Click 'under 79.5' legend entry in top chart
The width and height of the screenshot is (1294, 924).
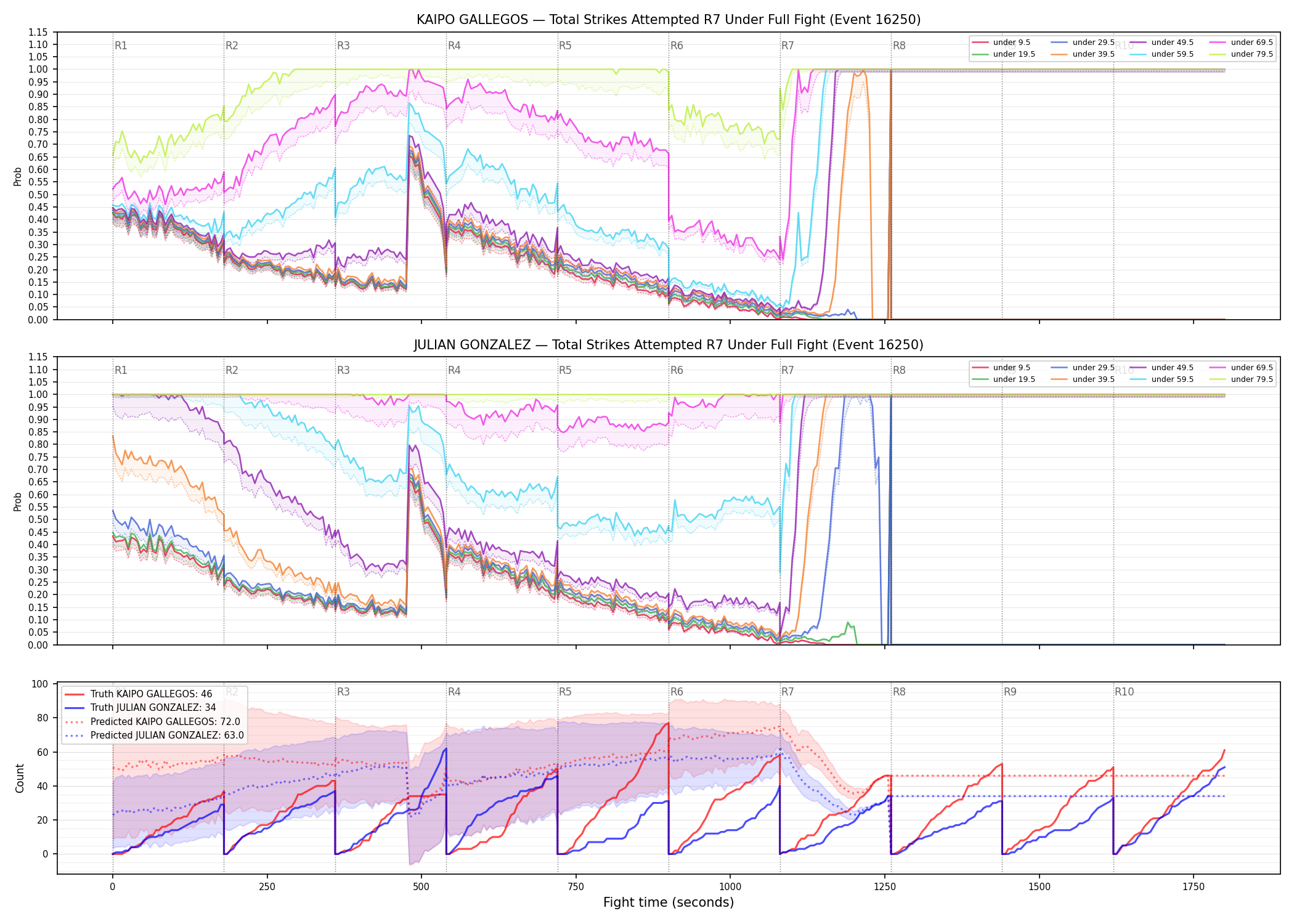pos(1241,54)
